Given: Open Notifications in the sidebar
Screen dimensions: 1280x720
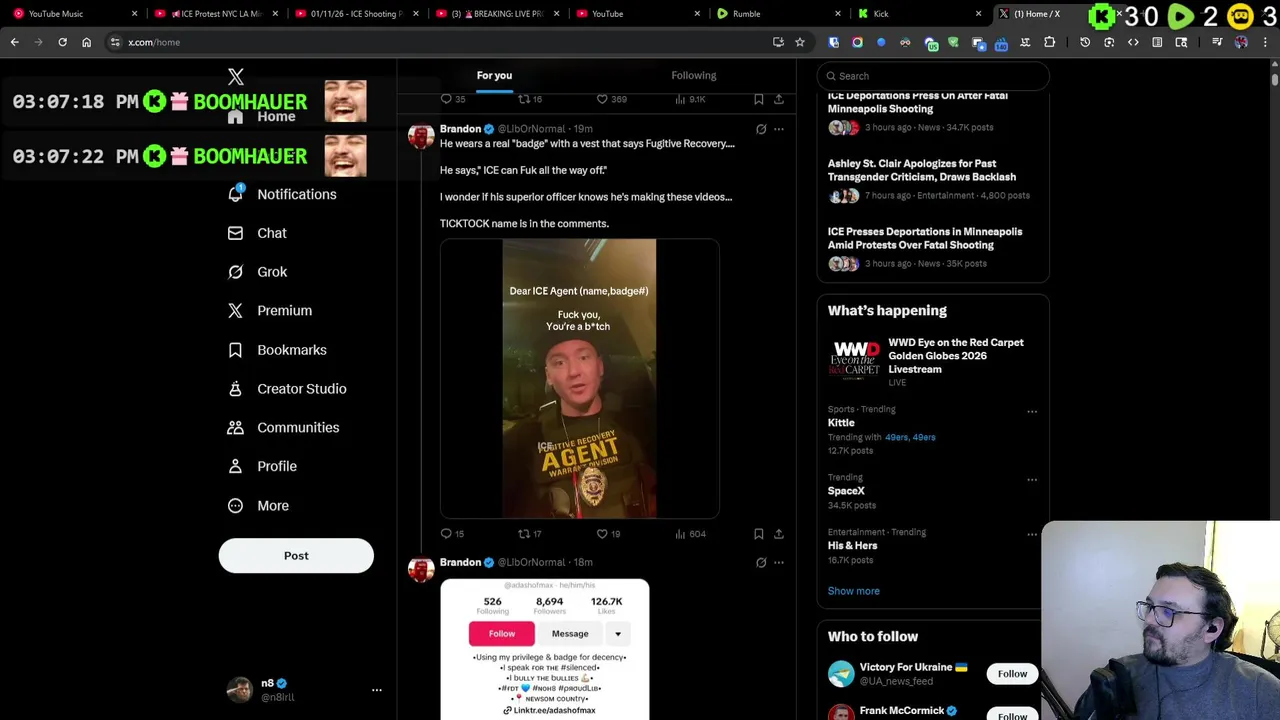Looking at the screenshot, I should [283, 194].
